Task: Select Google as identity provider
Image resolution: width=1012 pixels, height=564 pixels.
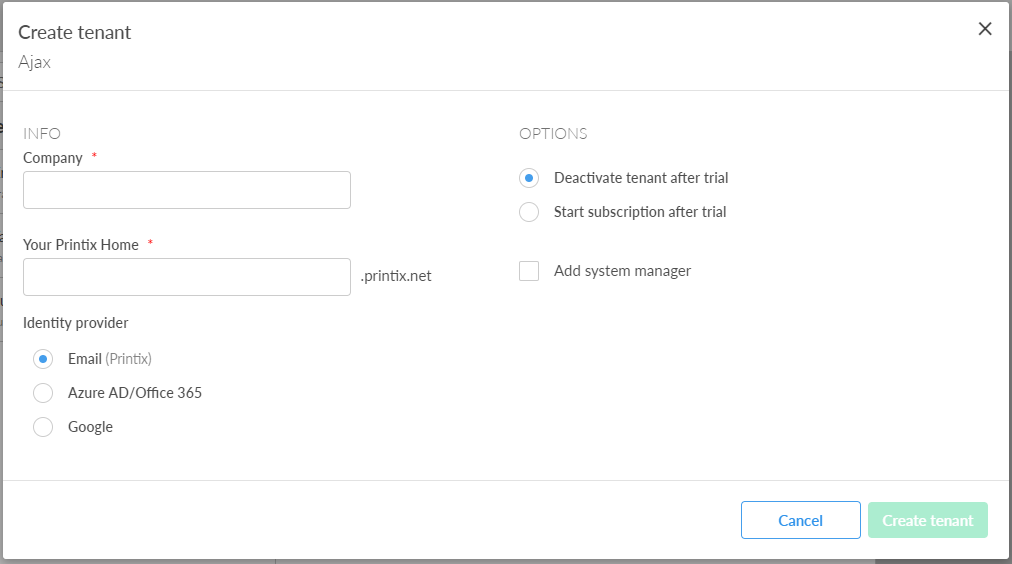Action: coord(43,427)
